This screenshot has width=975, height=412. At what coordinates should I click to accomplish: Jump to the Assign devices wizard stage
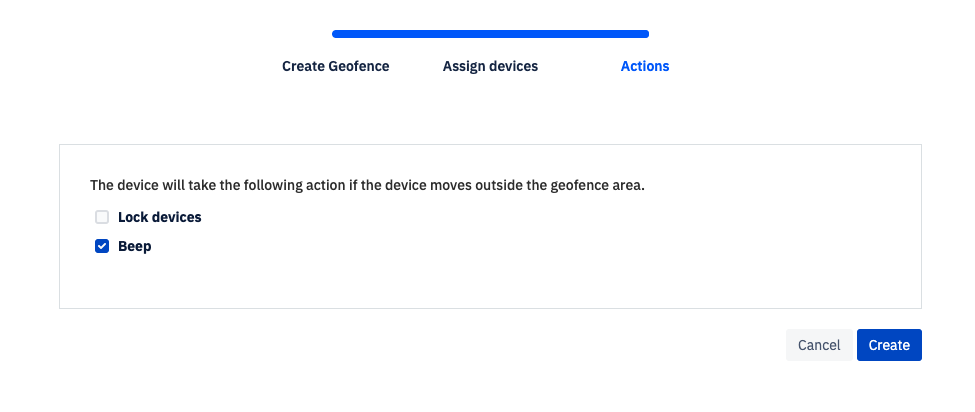[x=490, y=66]
